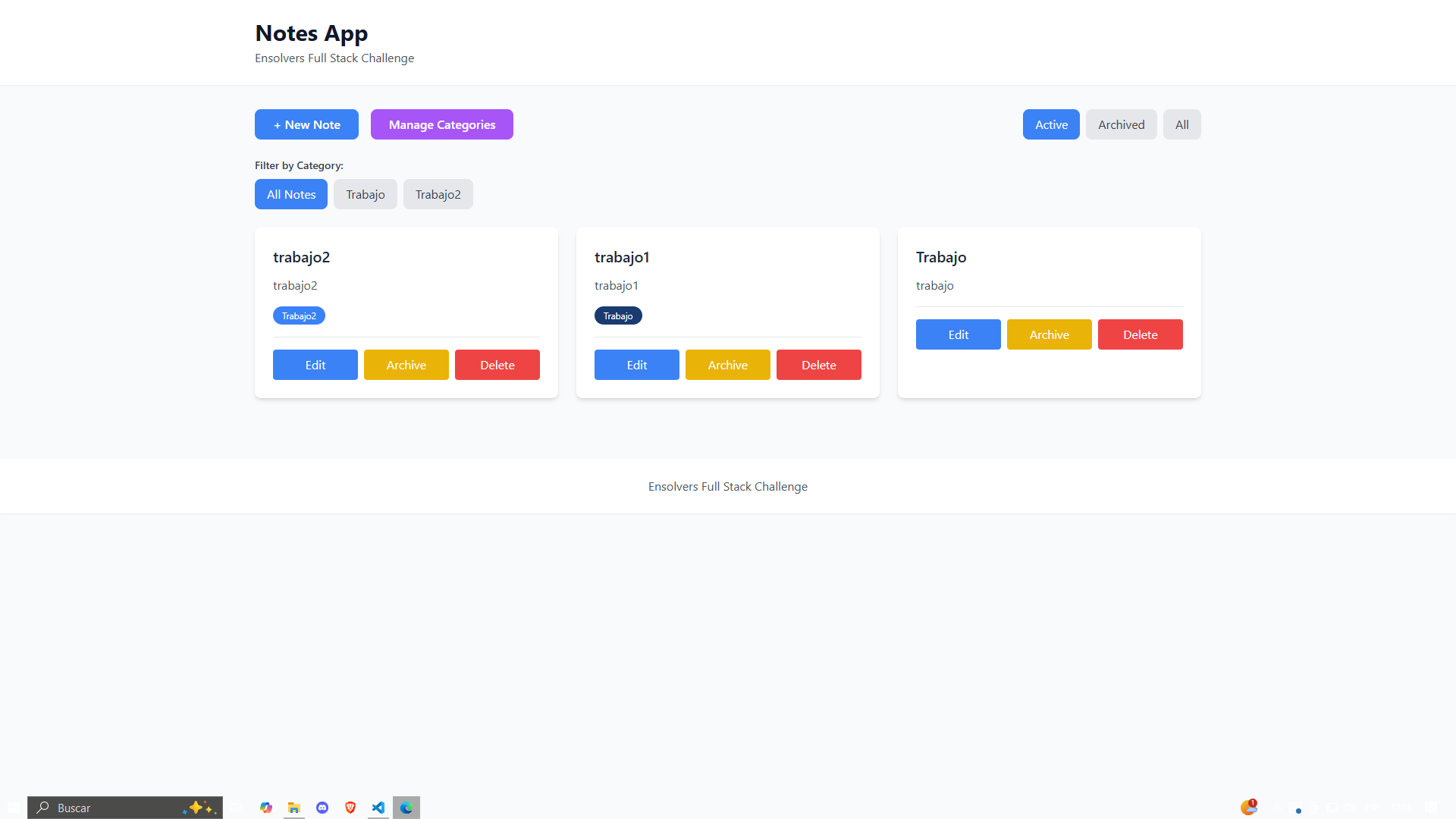Archive the Trabajo note
Viewport: 1456px width, 819px height.
(1050, 334)
